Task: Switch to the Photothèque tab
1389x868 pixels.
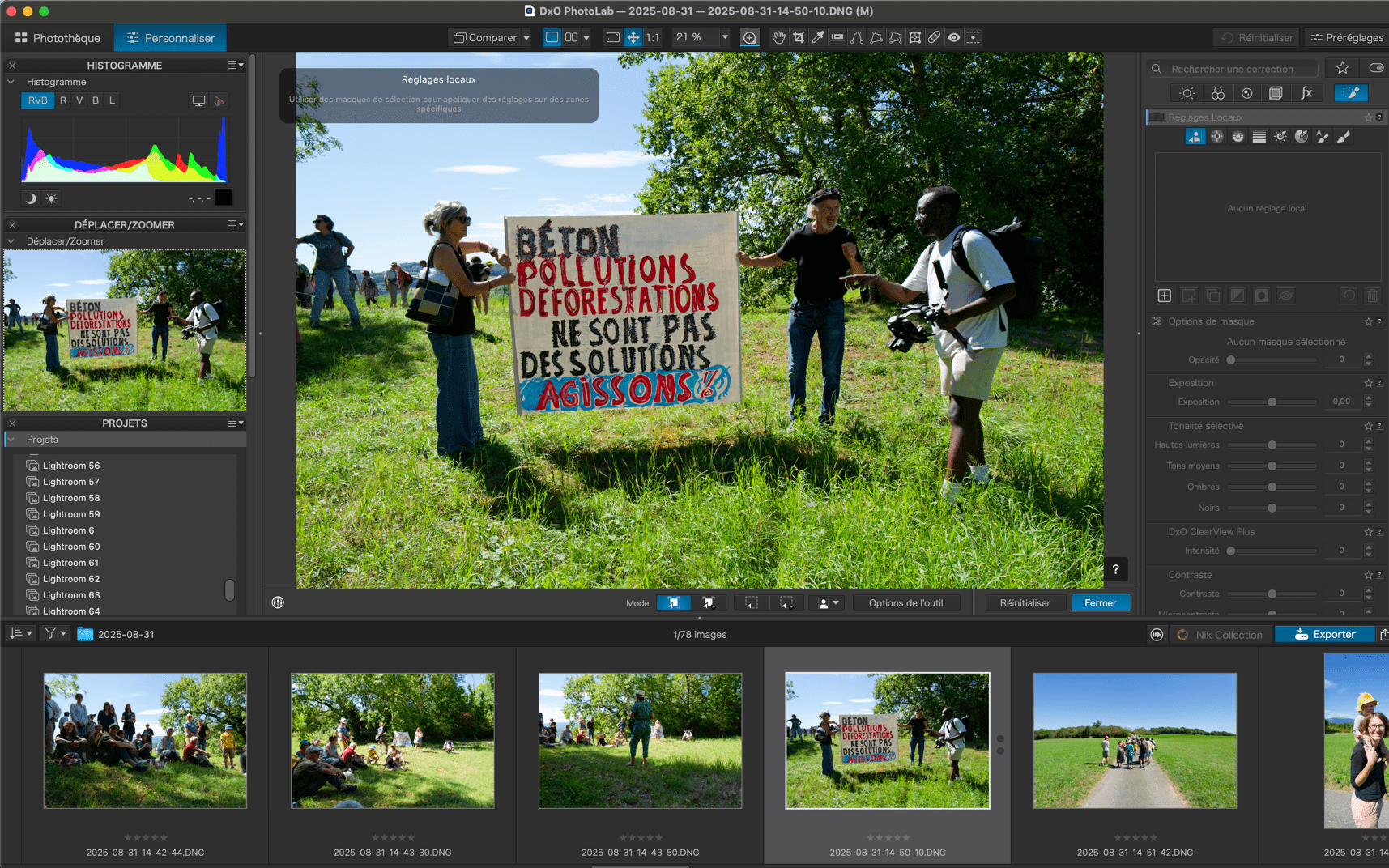Action: pos(57,38)
